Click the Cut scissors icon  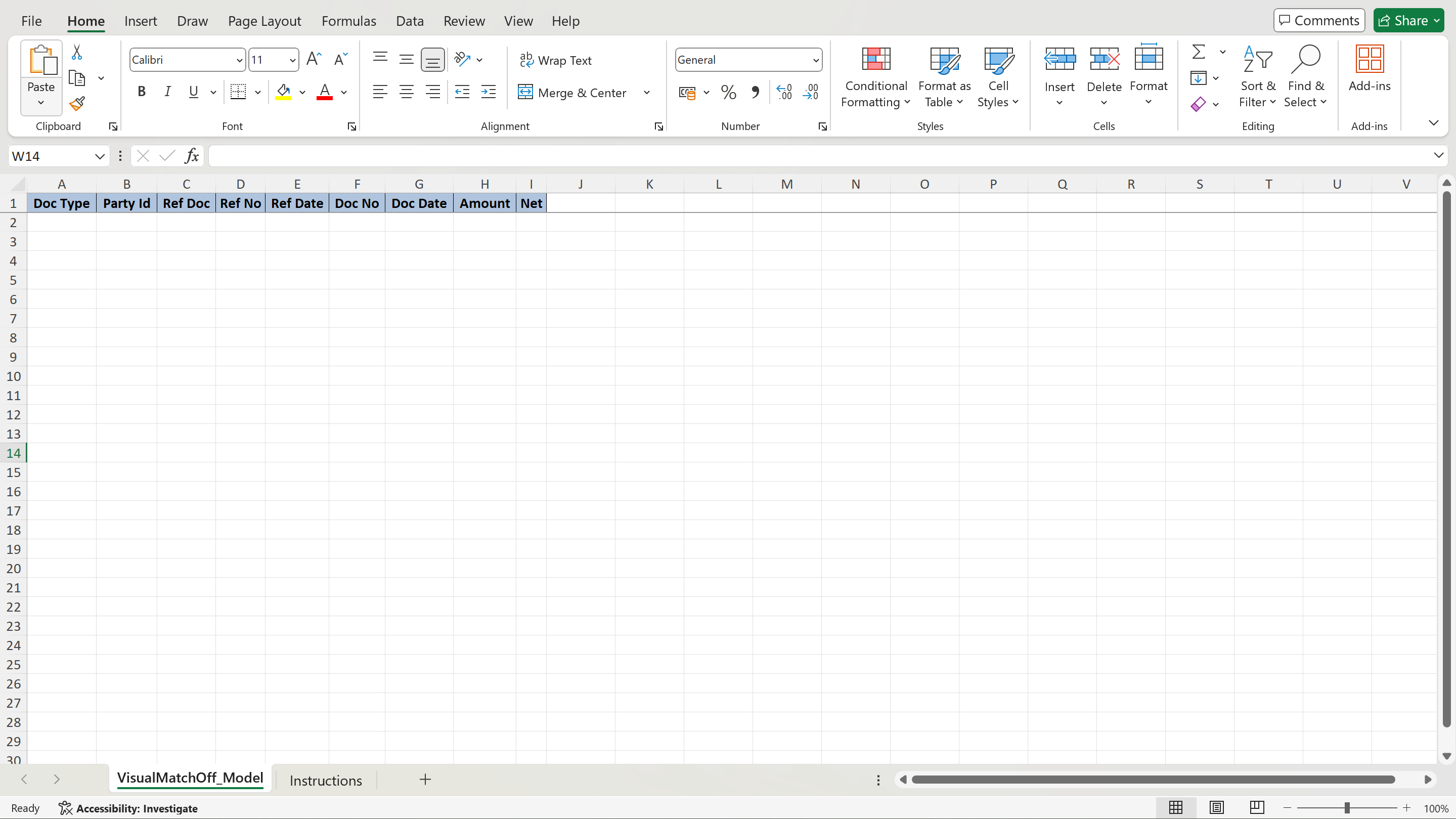point(77,53)
